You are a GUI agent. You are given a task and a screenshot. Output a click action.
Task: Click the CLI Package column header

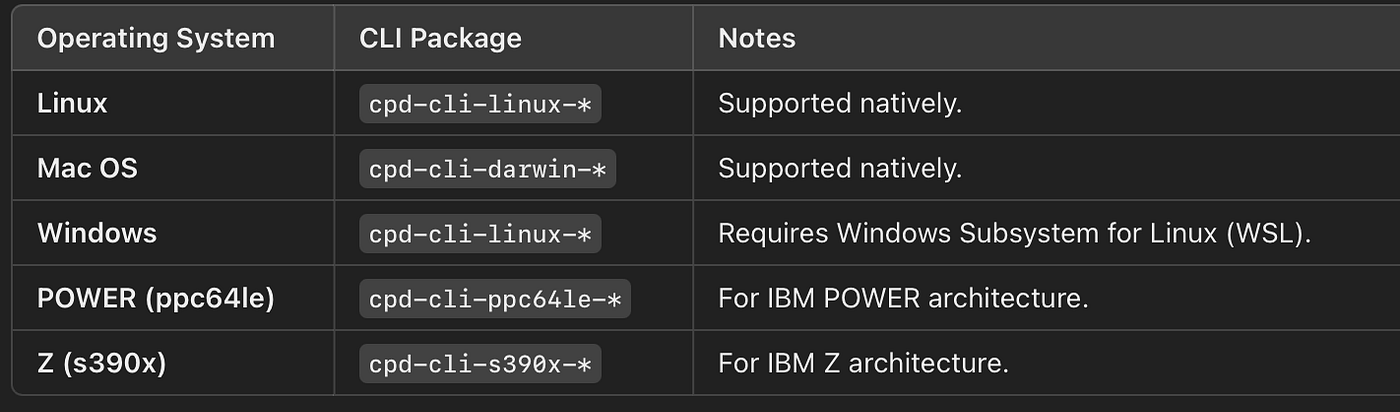pos(440,38)
